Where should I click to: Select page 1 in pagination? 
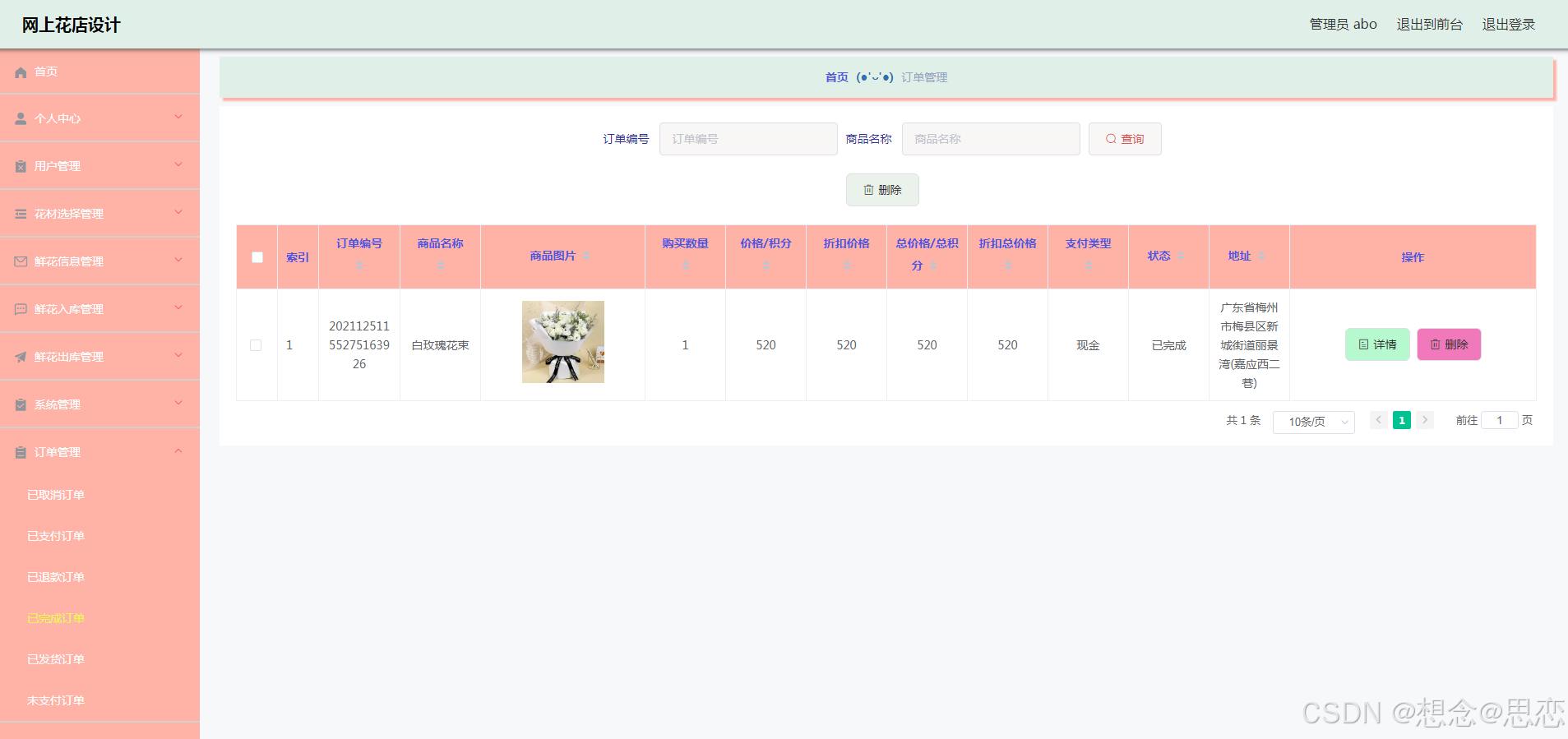pos(1402,420)
